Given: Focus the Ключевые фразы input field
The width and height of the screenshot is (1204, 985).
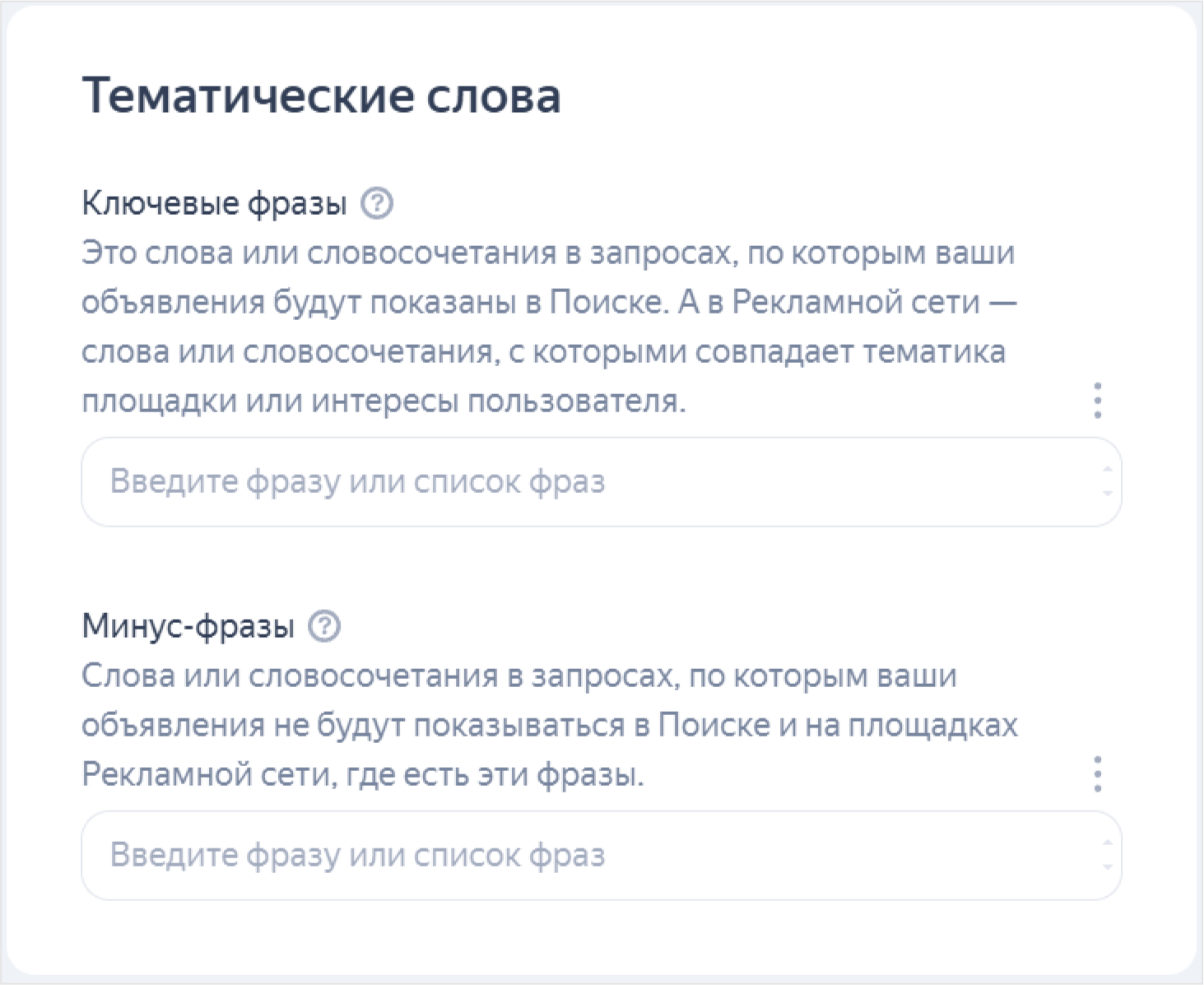Looking at the screenshot, I should (x=576, y=482).
